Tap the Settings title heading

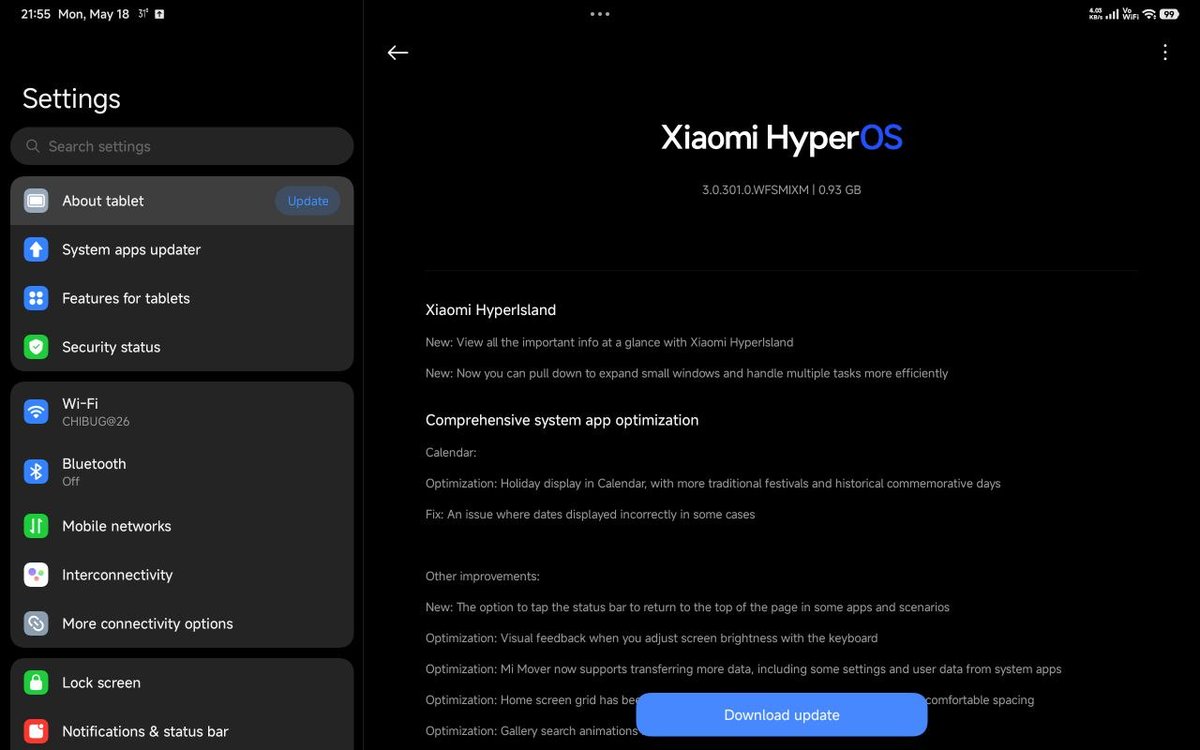(71, 99)
